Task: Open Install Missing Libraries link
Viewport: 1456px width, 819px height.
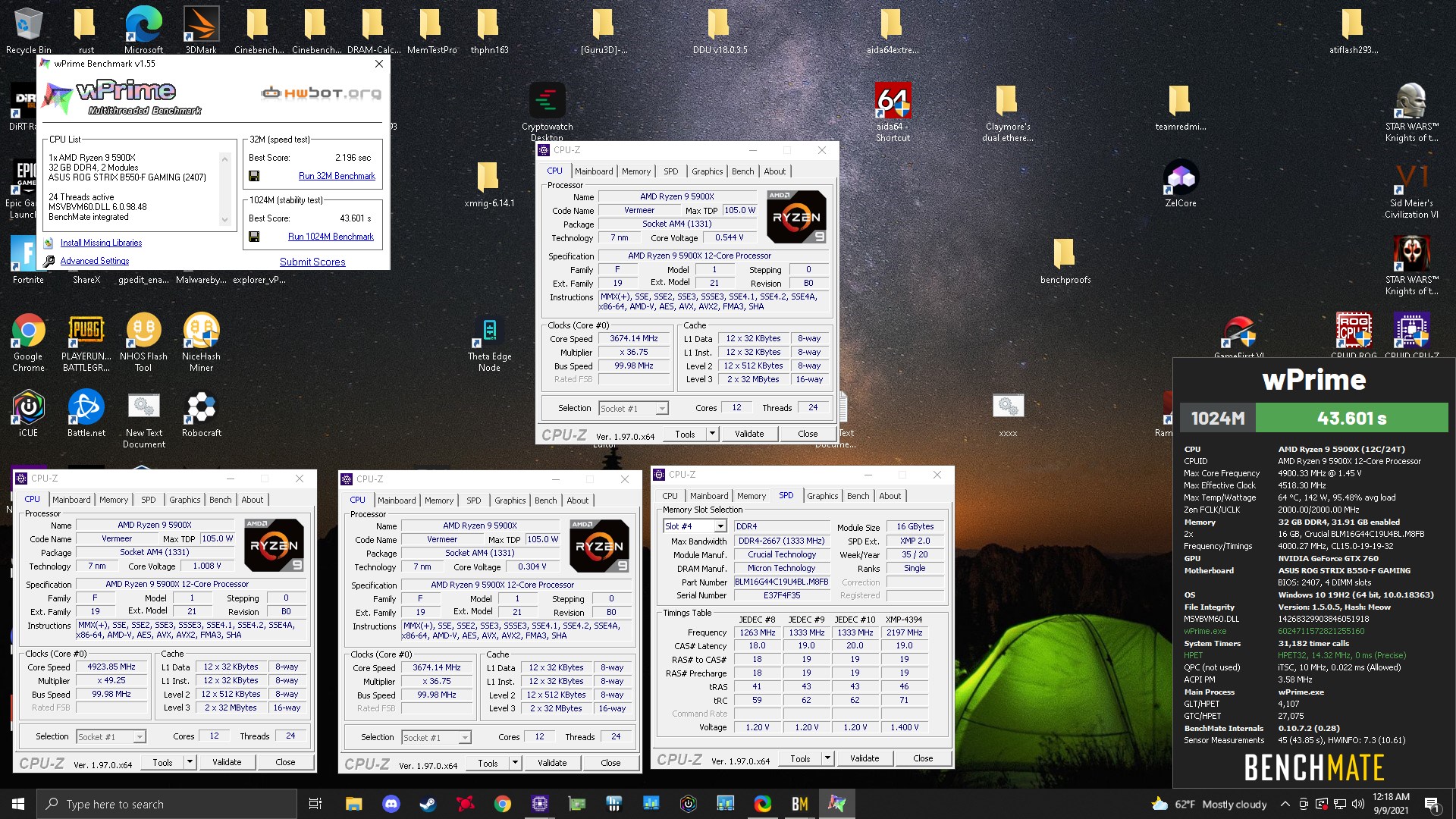Action: tap(101, 243)
